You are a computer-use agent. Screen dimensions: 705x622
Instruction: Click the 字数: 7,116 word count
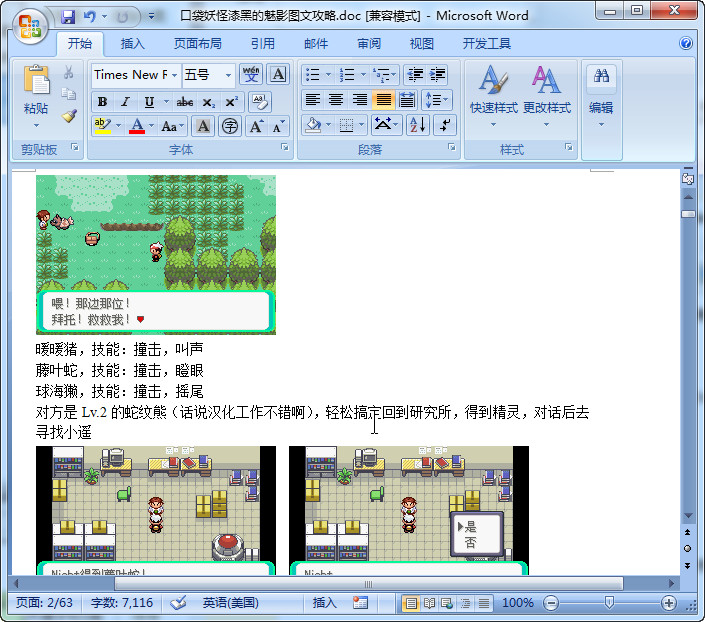pyautogui.click(x=122, y=603)
